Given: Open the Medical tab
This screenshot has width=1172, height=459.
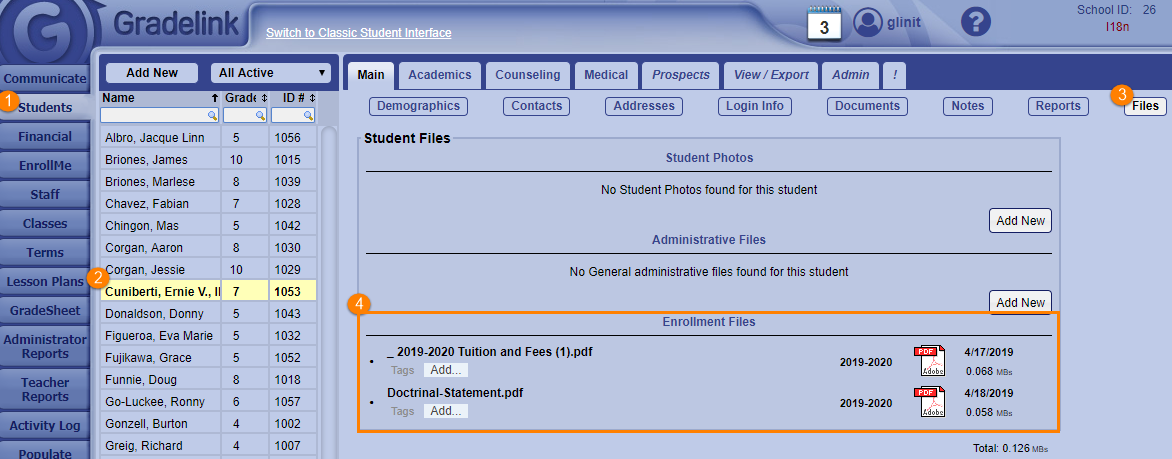Looking at the screenshot, I should [606, 75].
